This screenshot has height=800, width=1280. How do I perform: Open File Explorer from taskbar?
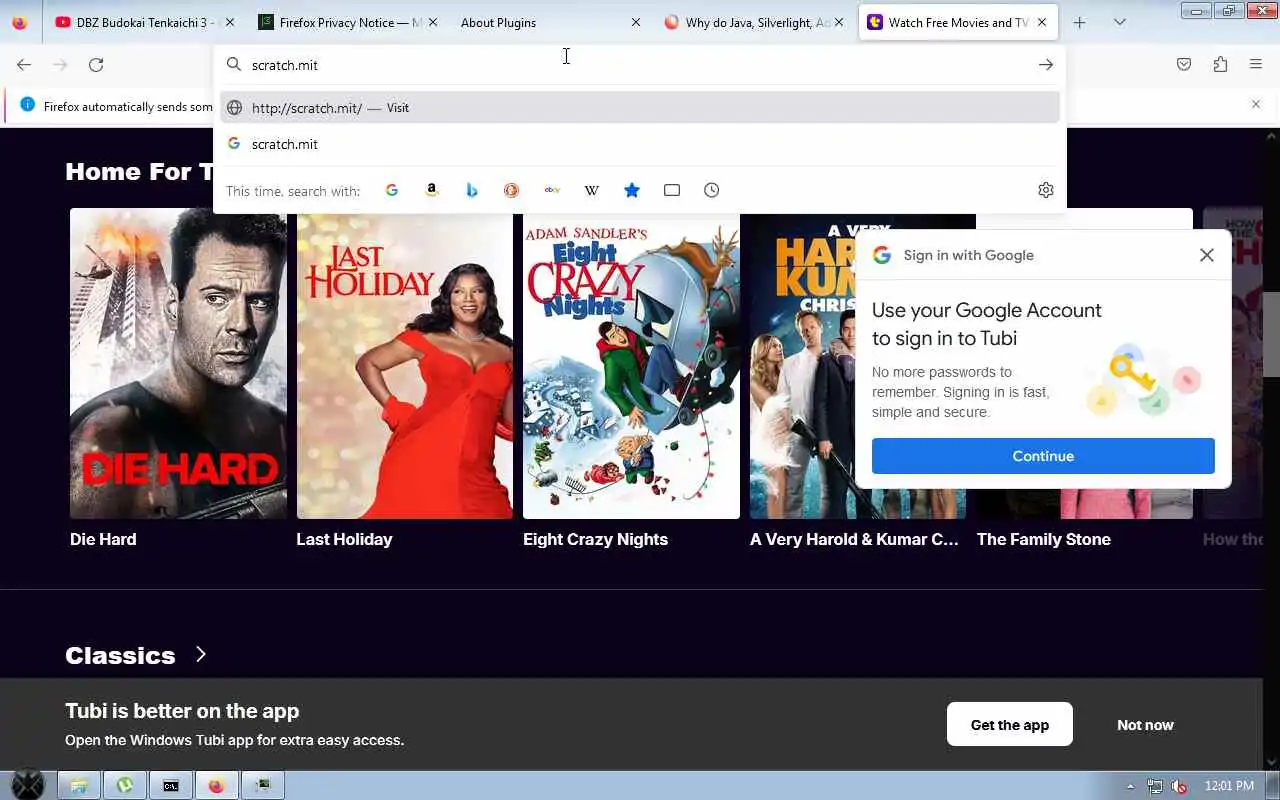[x=78, y=785]
